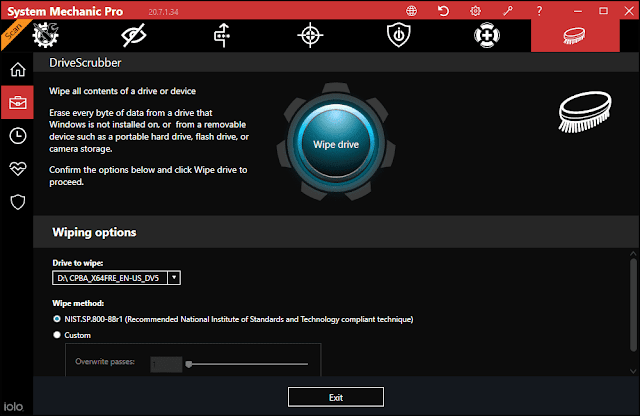This screenshot has width=640, height=416.
Task: Open the heartbeat health sidebar icon
Action: pyautogui.click(x=18, y=169)
